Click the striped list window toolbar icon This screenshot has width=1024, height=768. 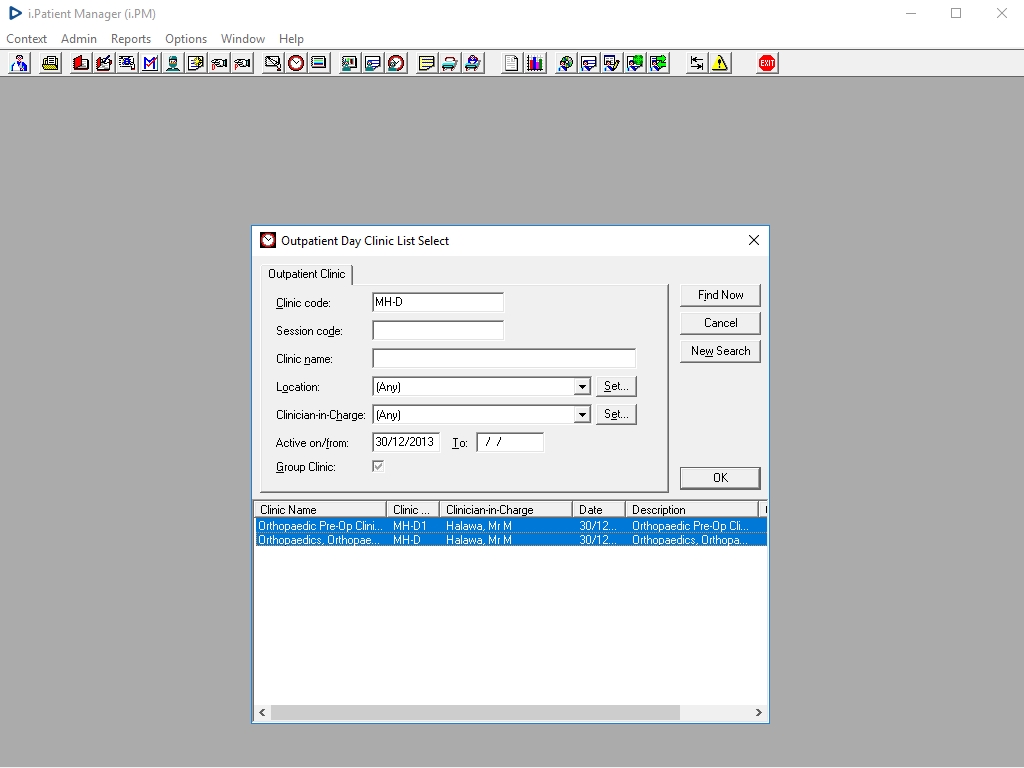coord(319,63)
